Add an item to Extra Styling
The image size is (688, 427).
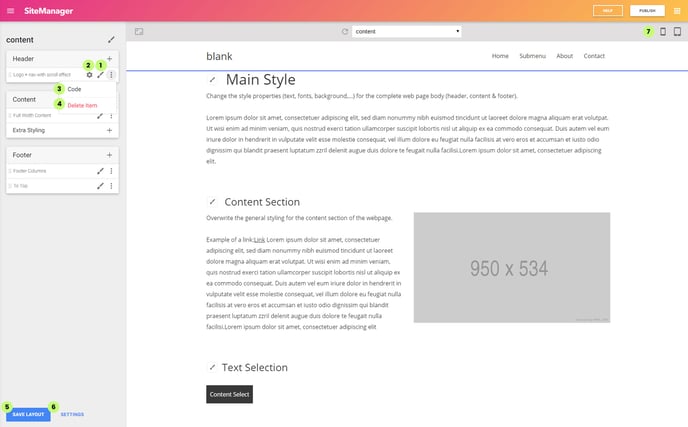[x=110, y=130]
